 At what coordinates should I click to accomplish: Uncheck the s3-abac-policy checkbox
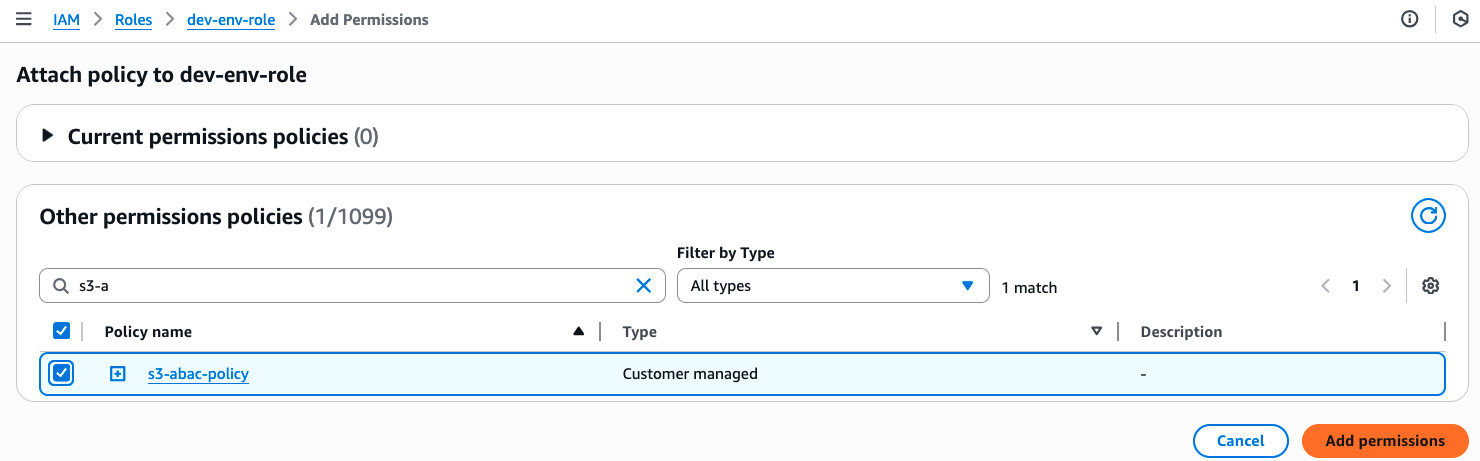[x=62, y=374]
